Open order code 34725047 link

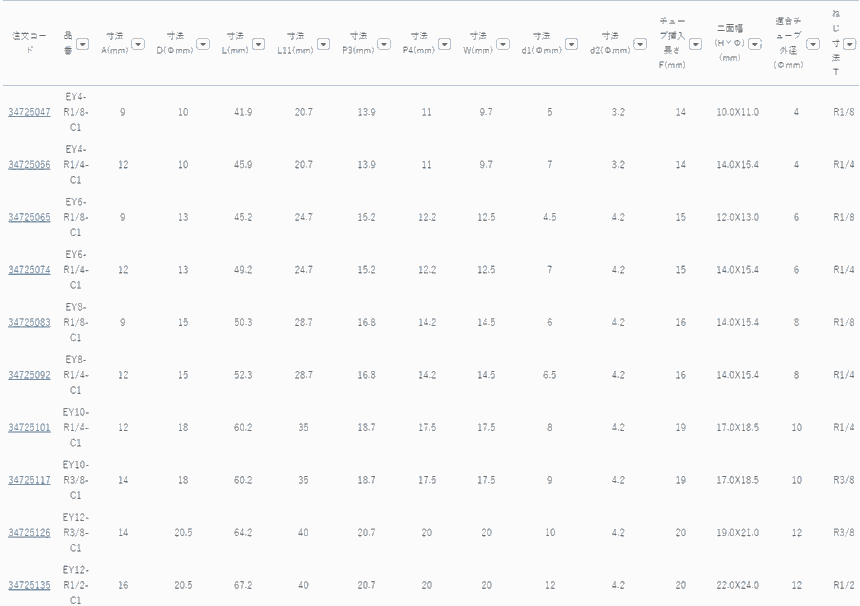[x=29, y=112]
